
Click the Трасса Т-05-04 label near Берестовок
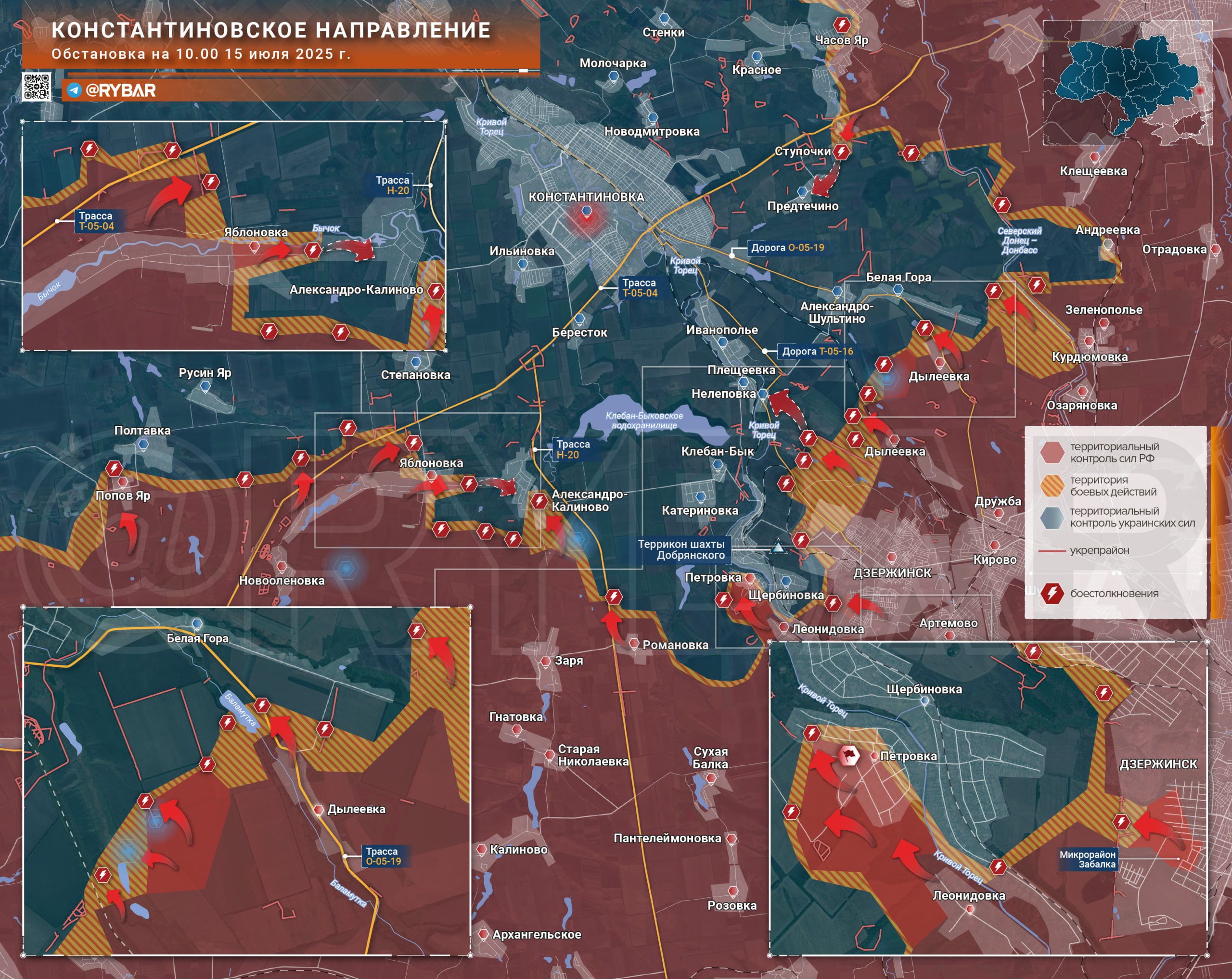(640, 288)
